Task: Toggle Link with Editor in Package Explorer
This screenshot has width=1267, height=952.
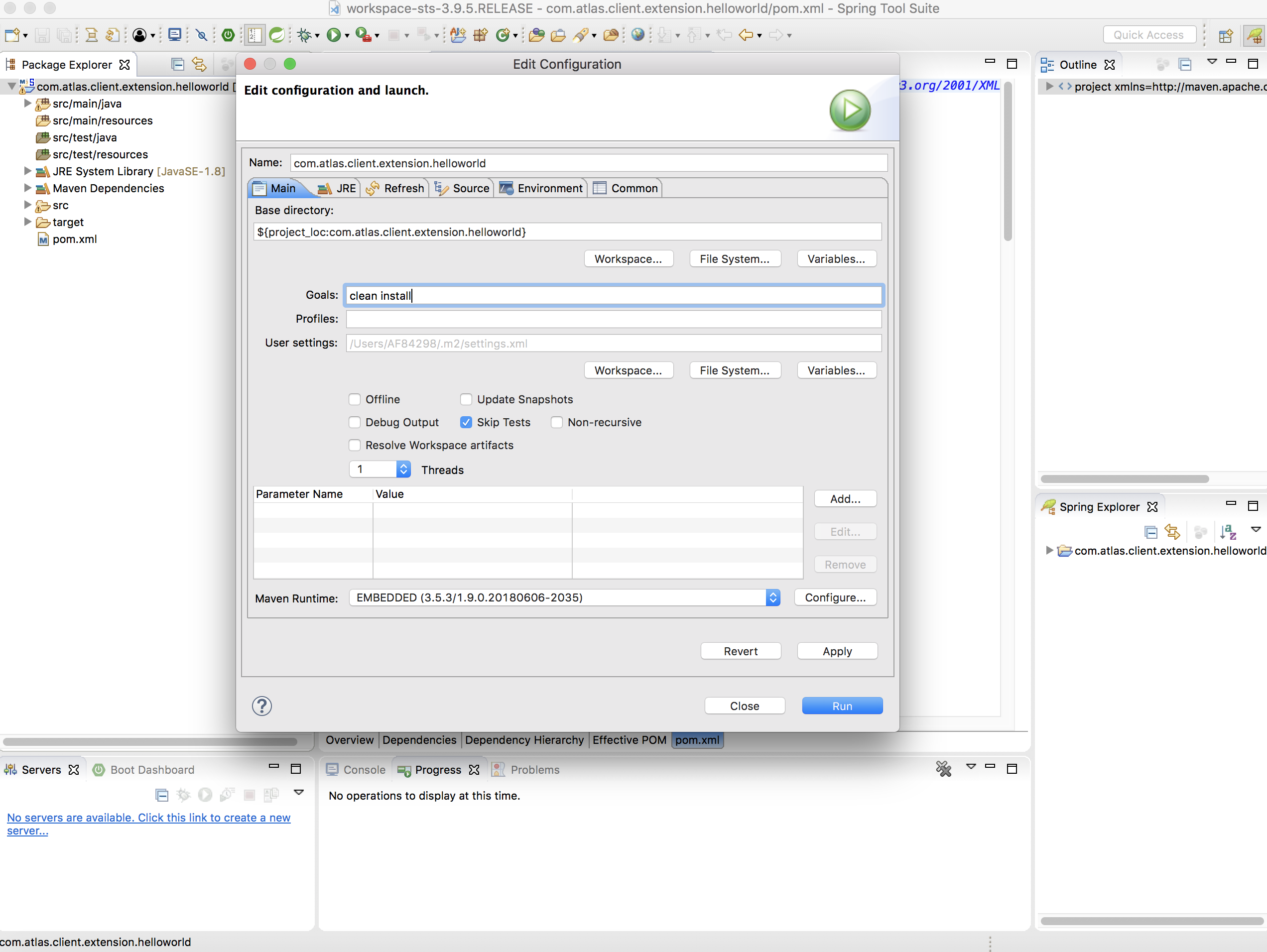Action: (199, 65)
